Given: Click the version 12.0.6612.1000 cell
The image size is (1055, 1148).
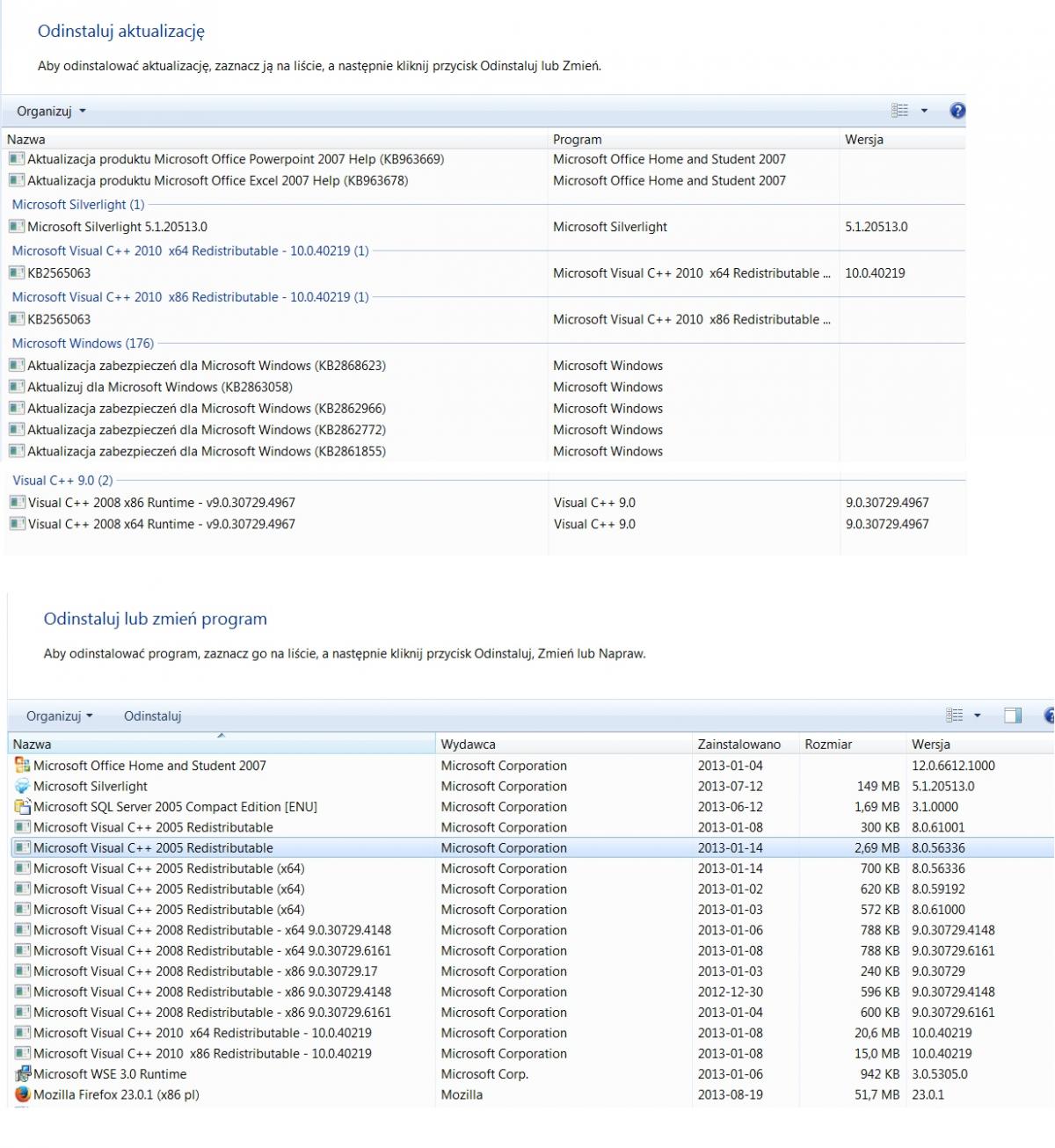Looking at the screenshot, I should 953,766.
